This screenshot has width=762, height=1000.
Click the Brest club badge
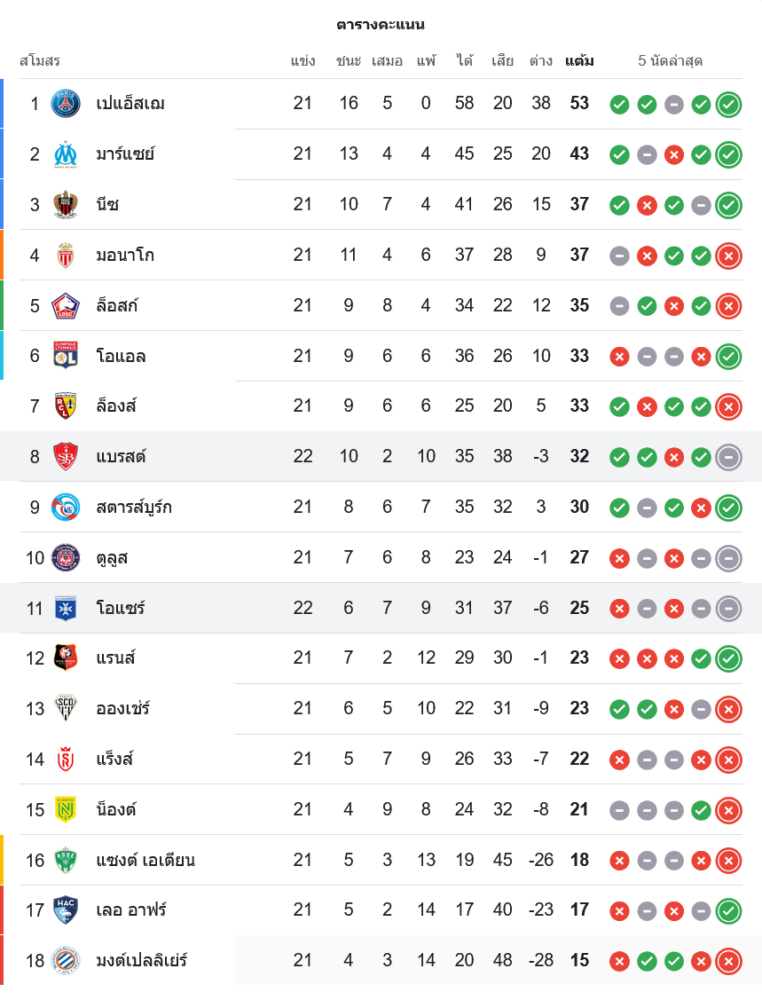tap(66, 456)
